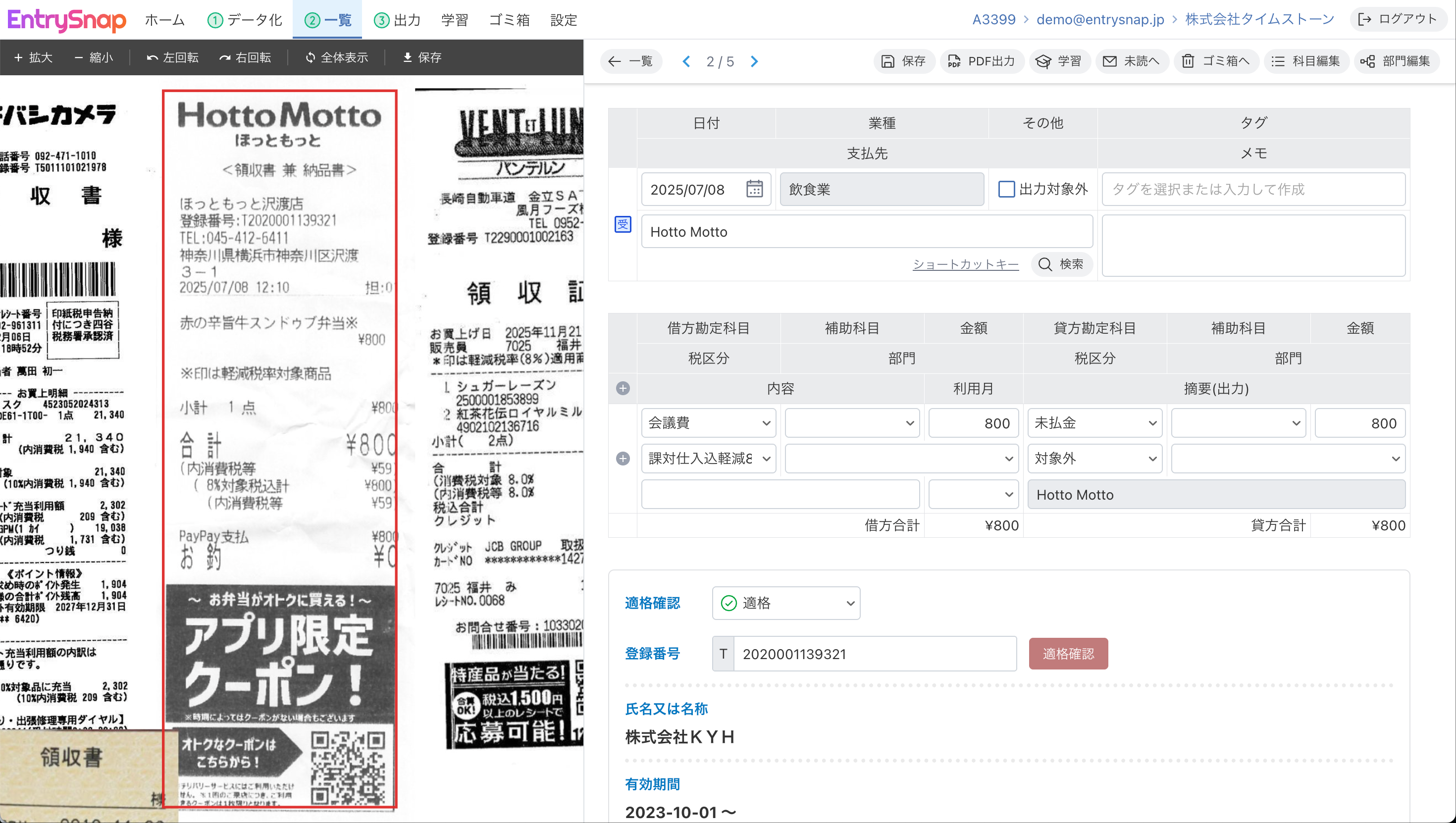The image size is (1456, 823).
Task: Open the 適格 qualification status dropdown
Action: coord(786,603)
